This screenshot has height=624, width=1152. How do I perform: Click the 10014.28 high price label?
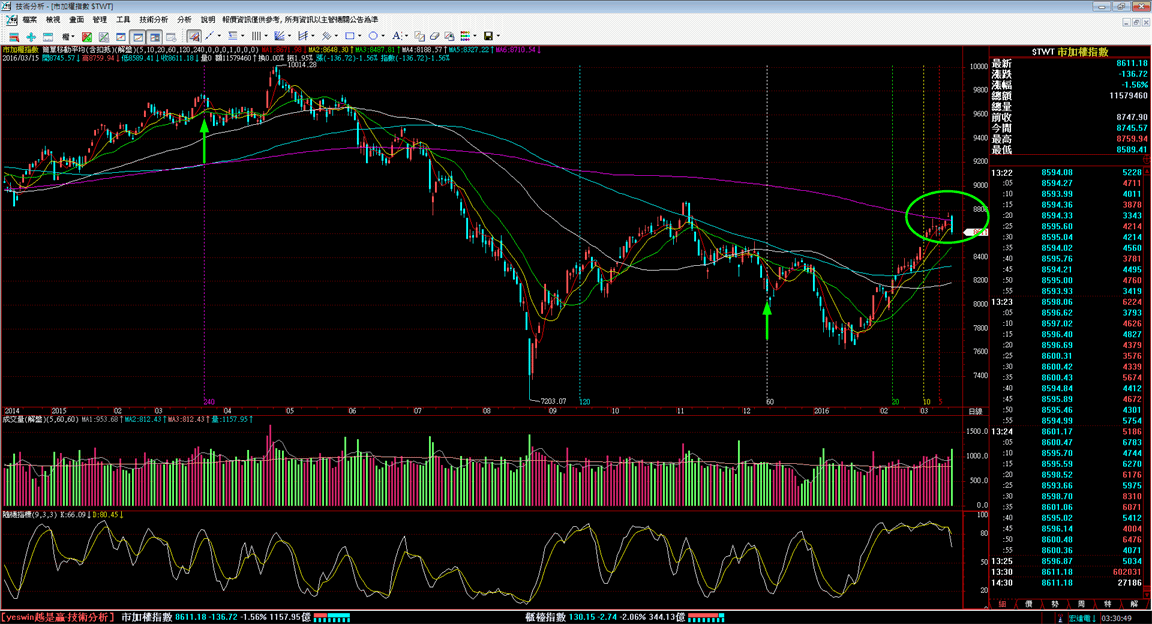(x=302, y=65)
